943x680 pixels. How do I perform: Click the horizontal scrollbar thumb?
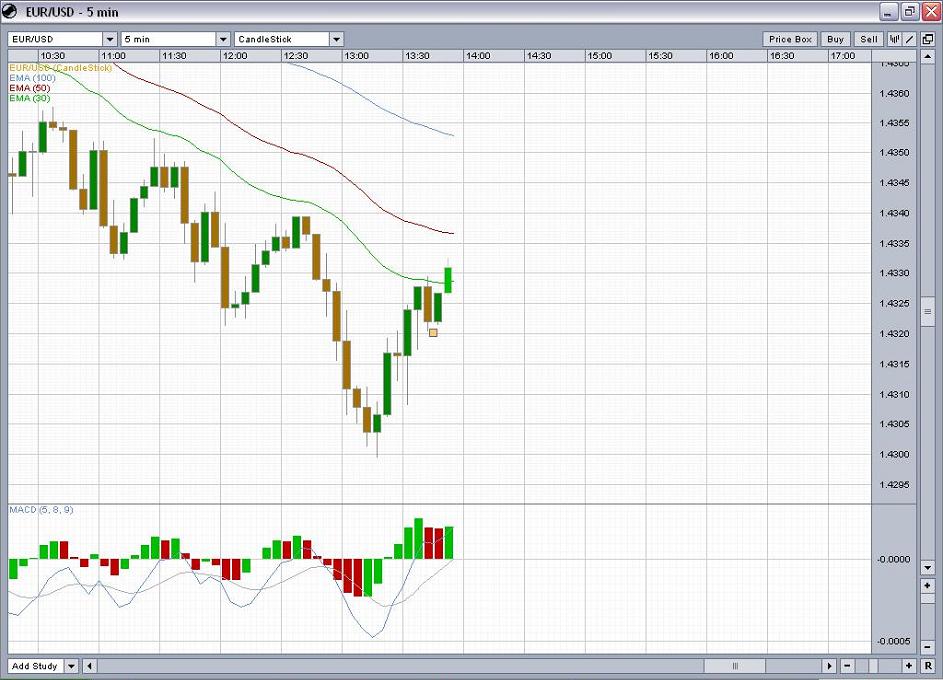[736, 665]
